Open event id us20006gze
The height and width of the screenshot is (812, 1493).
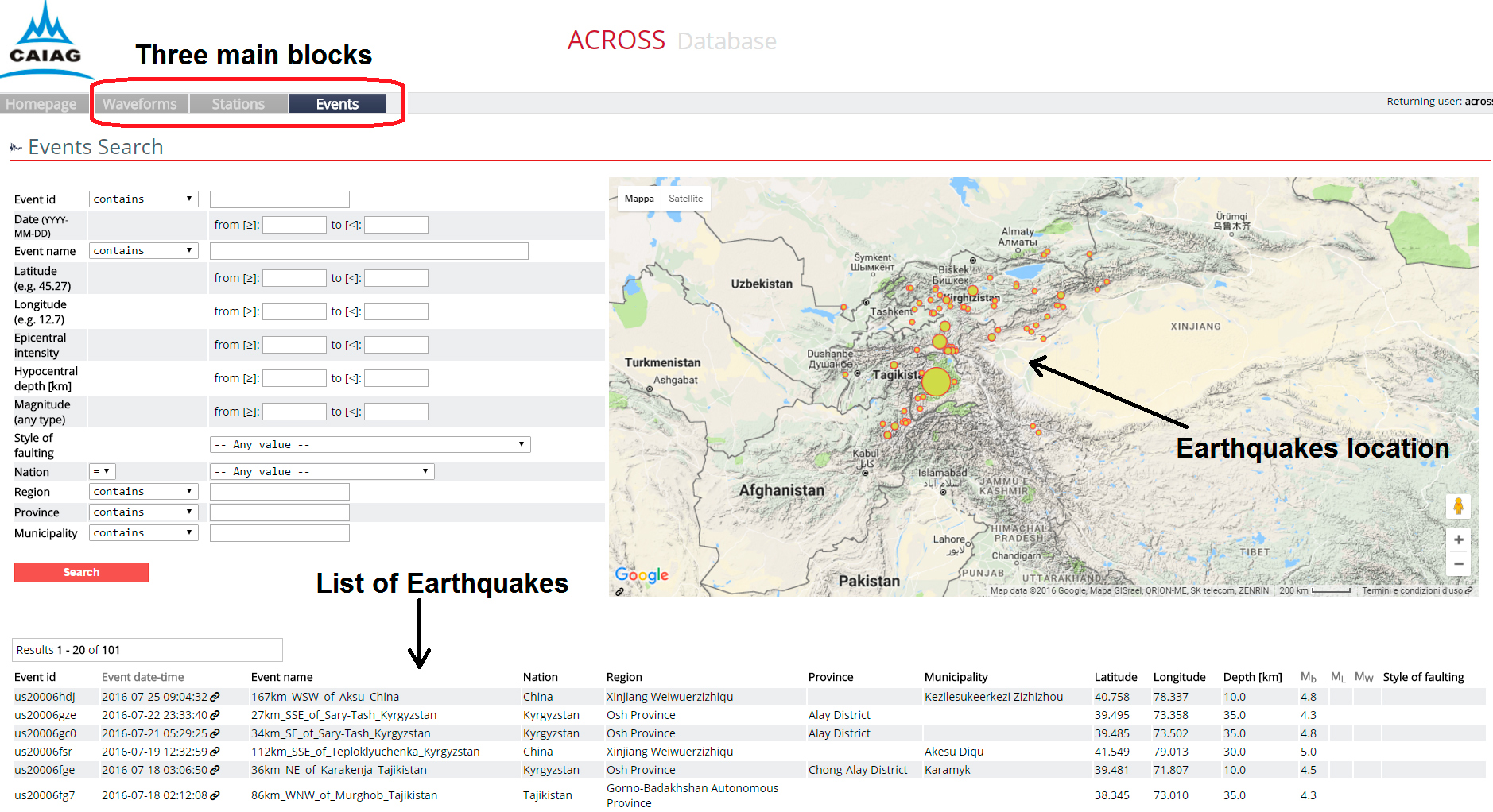coord(45,715)
